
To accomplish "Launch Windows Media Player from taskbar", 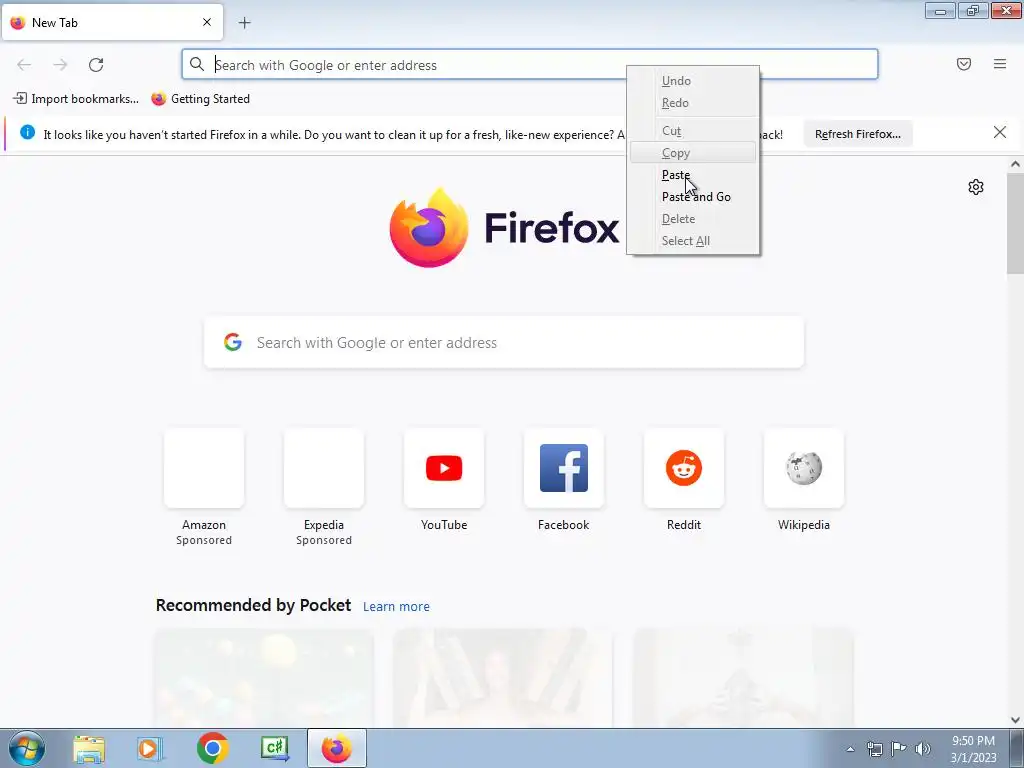I will click(x=150, y=748).
